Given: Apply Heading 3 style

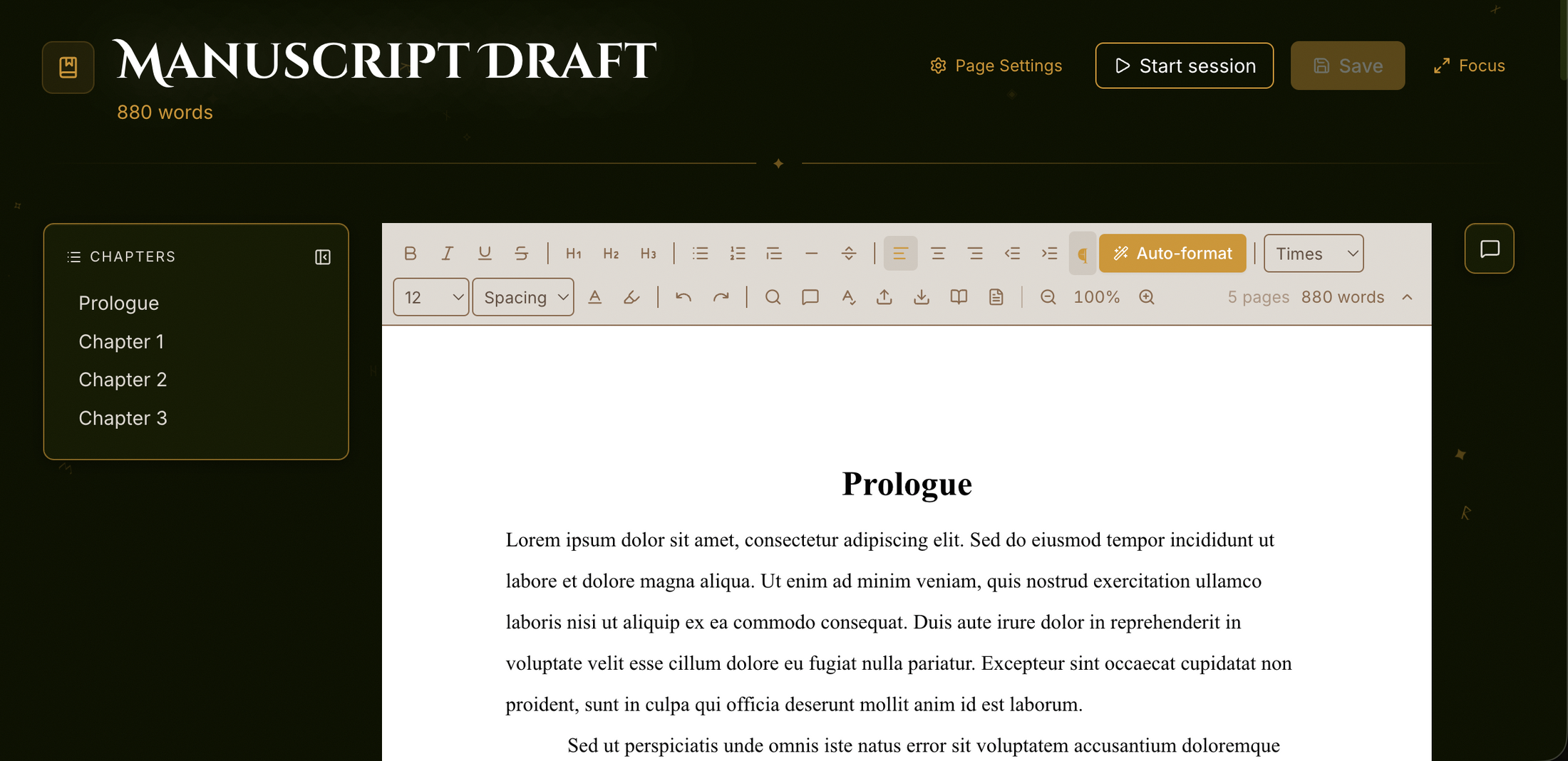Looking at the screenshot, I should point(648,254).
